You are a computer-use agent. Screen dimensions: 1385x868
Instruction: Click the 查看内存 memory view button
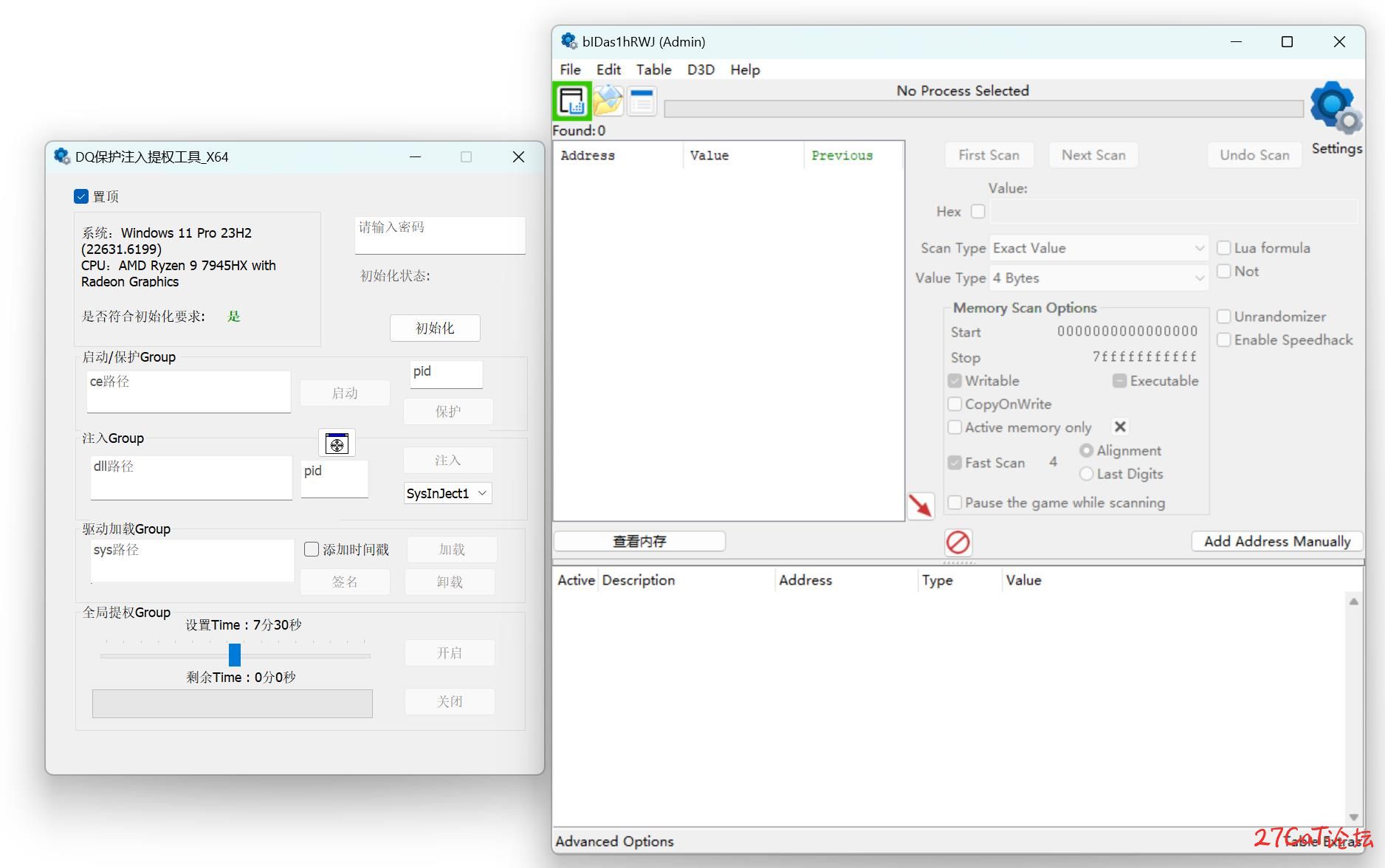tap(639, 541)
